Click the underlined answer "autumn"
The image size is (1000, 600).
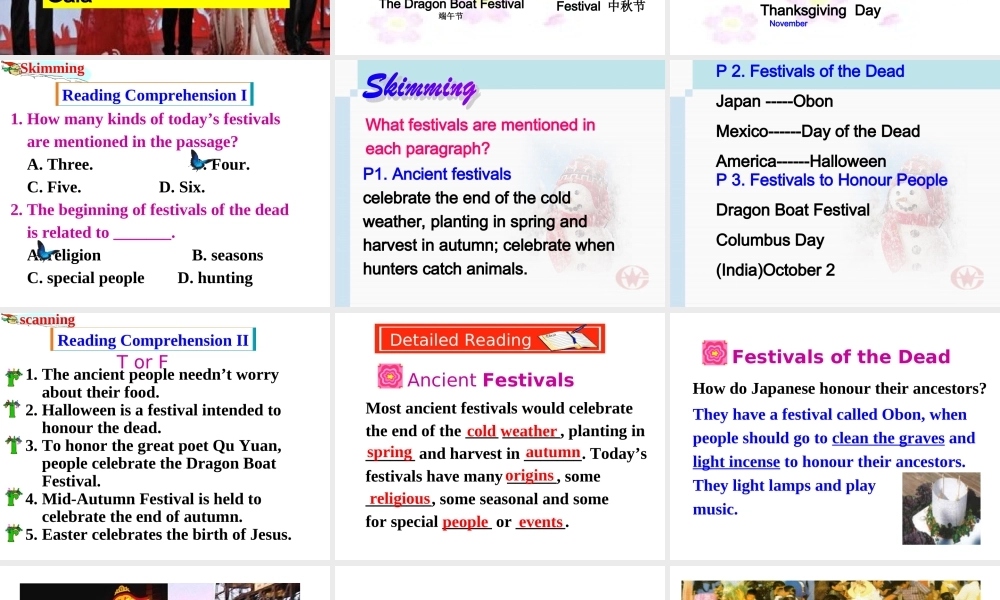(x=553, y=453)
